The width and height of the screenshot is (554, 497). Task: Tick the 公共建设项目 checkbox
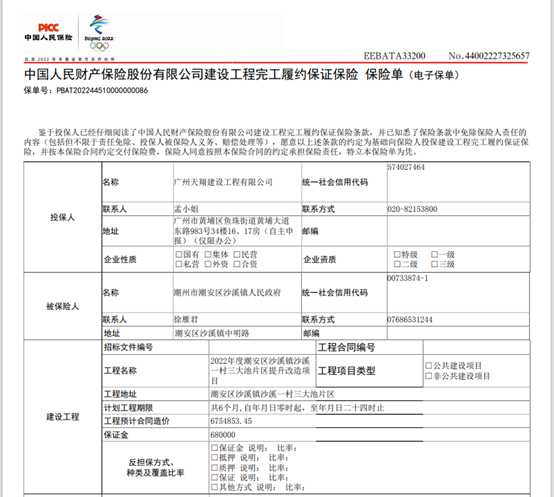429,365
